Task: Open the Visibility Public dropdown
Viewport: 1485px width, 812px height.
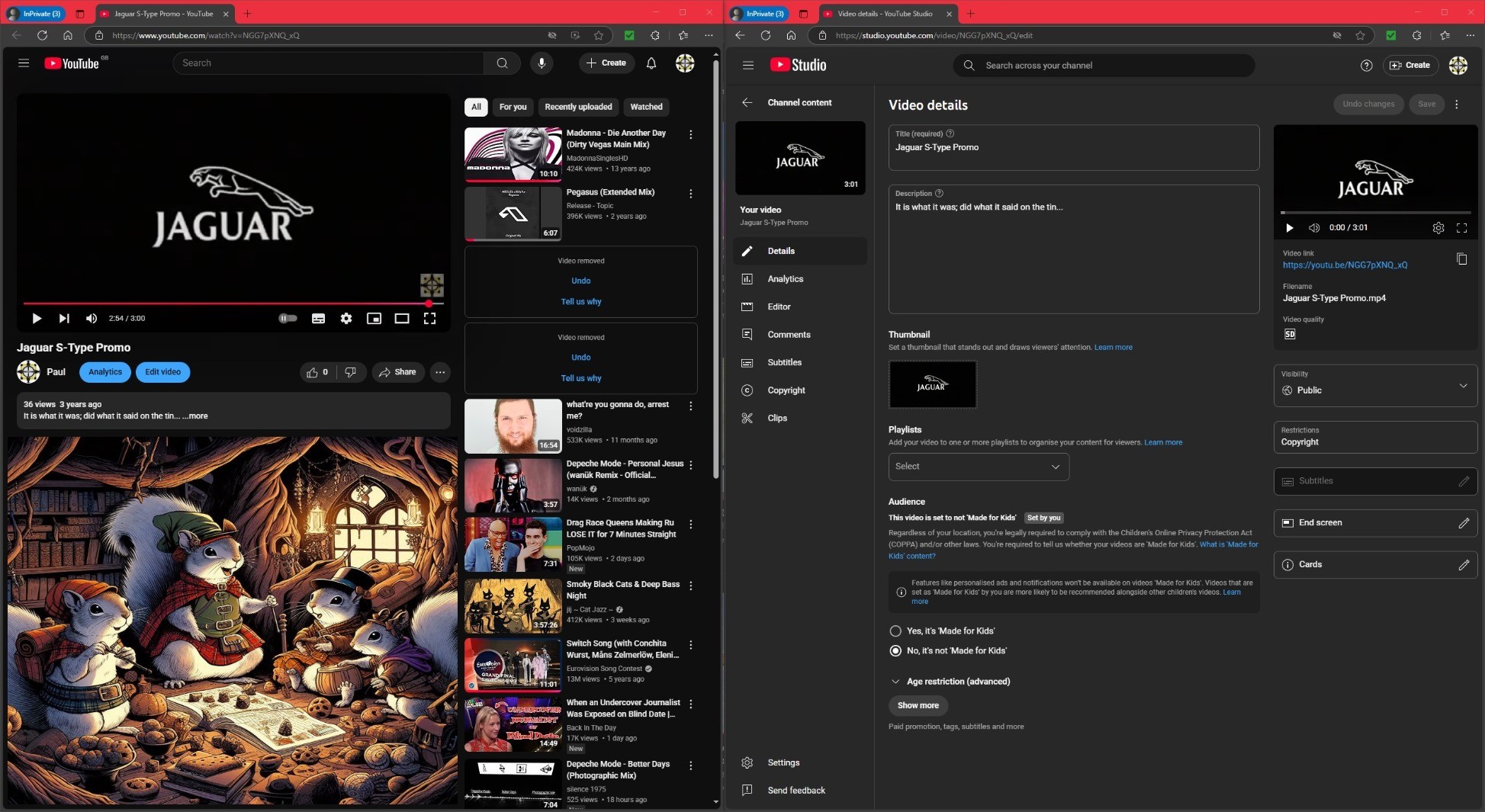Action: click(1375, 385)
